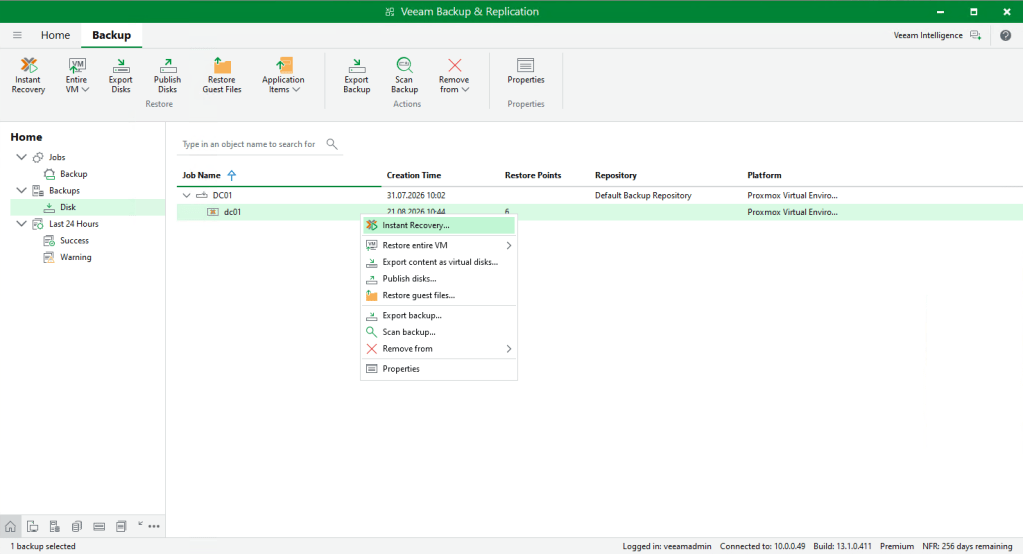
Task: Click the 31.07.2026 10:02 creation time cell
Action: tap(416, 195)
